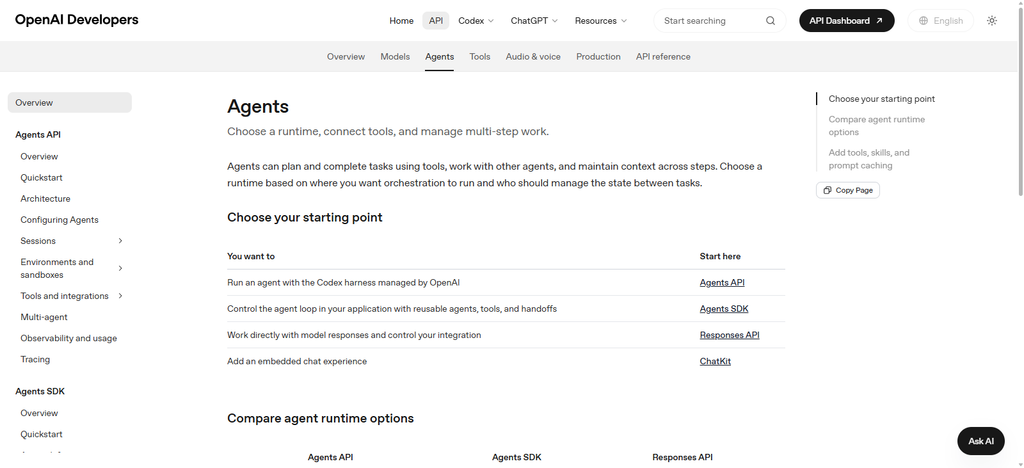This screenshot has width=1024, height=468.
Task: Switch to the API reference tab
Action: click(663, 57)
